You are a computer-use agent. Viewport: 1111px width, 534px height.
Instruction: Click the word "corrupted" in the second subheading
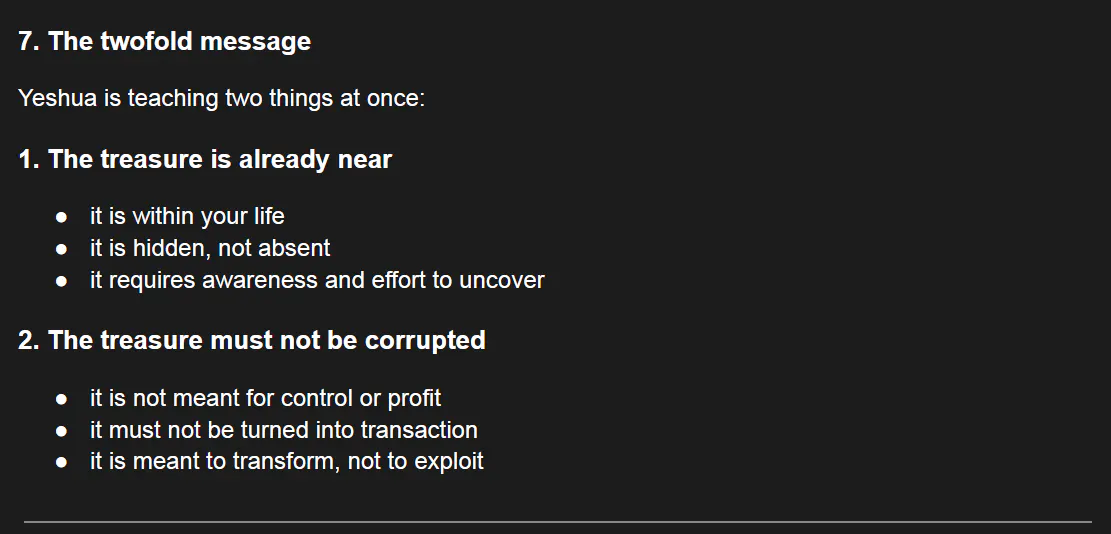click(425, 340)
